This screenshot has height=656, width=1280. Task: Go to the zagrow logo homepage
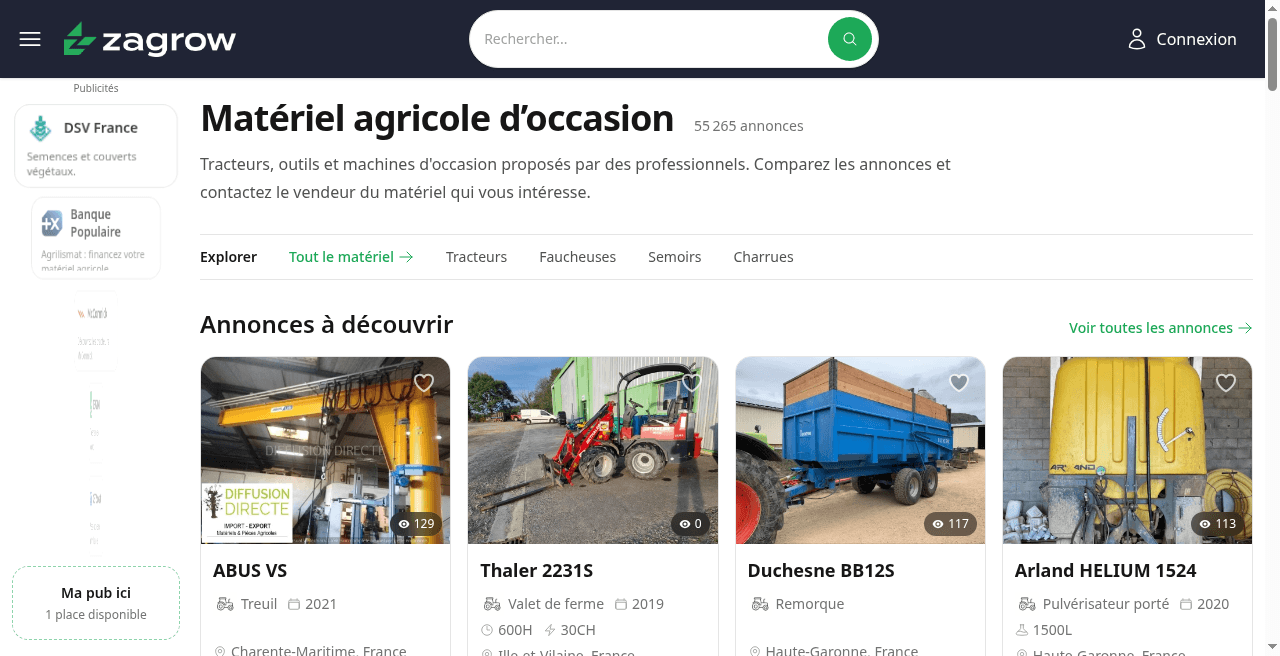point(150,39)
